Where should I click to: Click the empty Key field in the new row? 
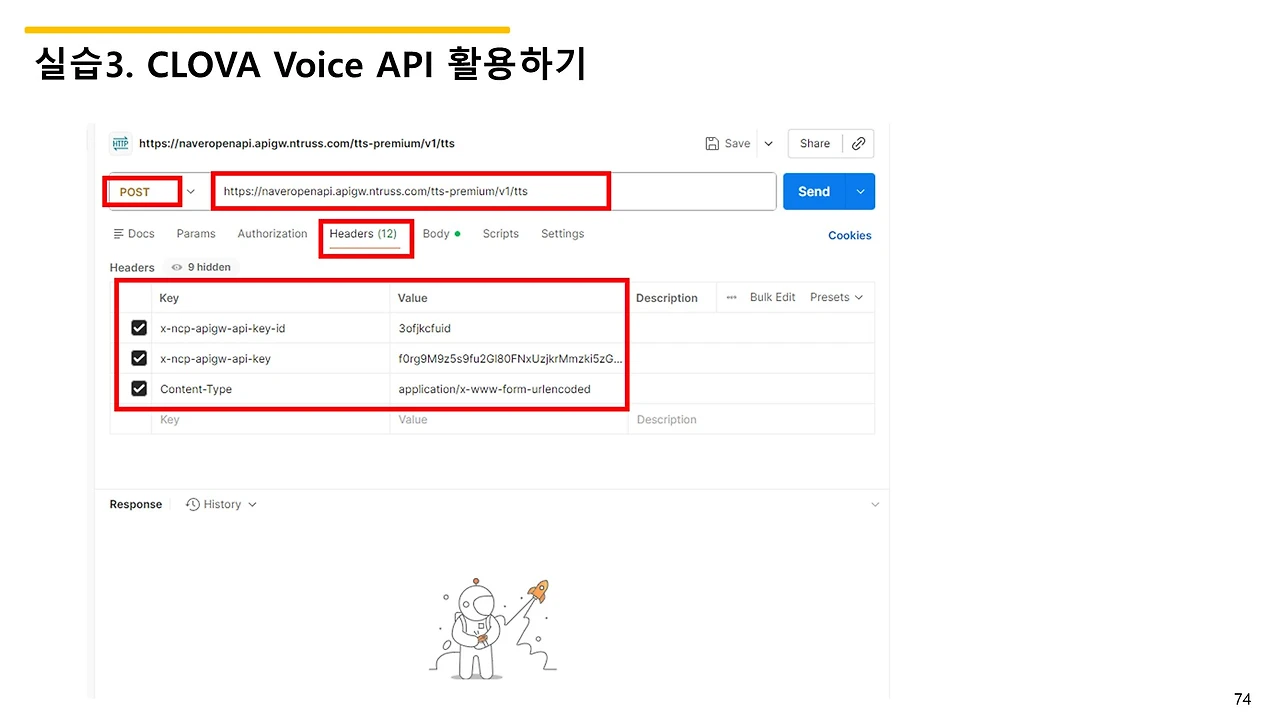(x=270, y=420)
